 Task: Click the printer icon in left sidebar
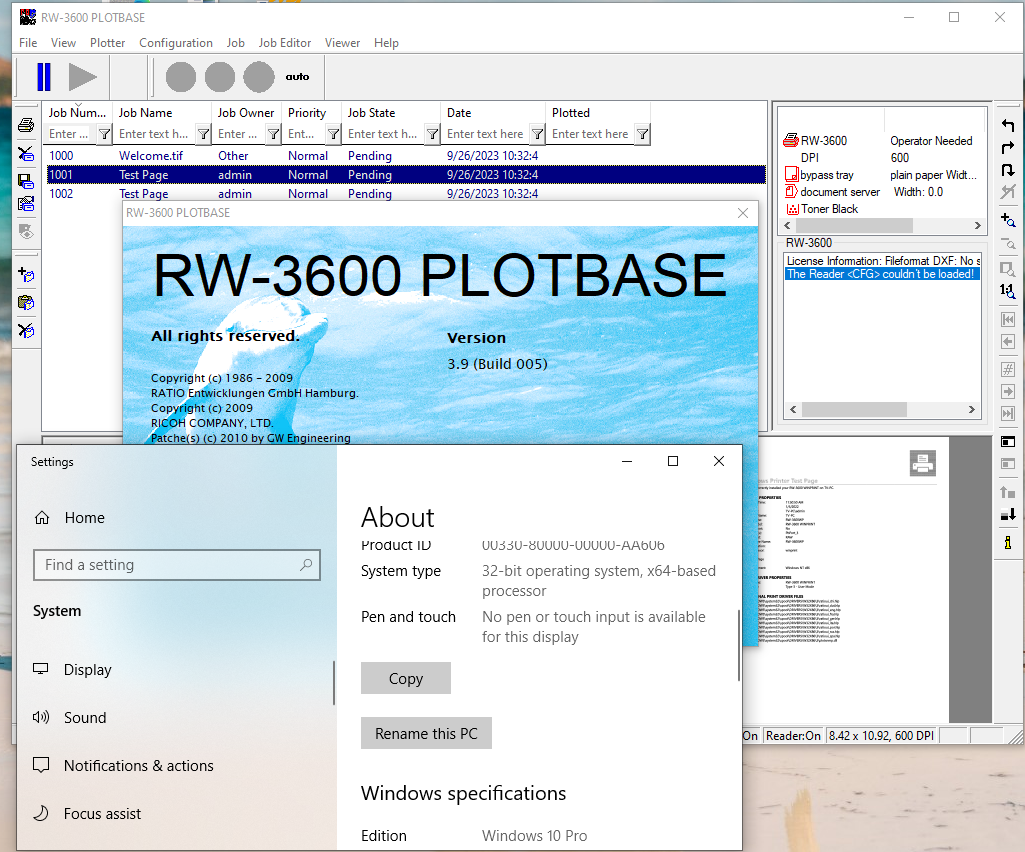[x=26, y=125]
